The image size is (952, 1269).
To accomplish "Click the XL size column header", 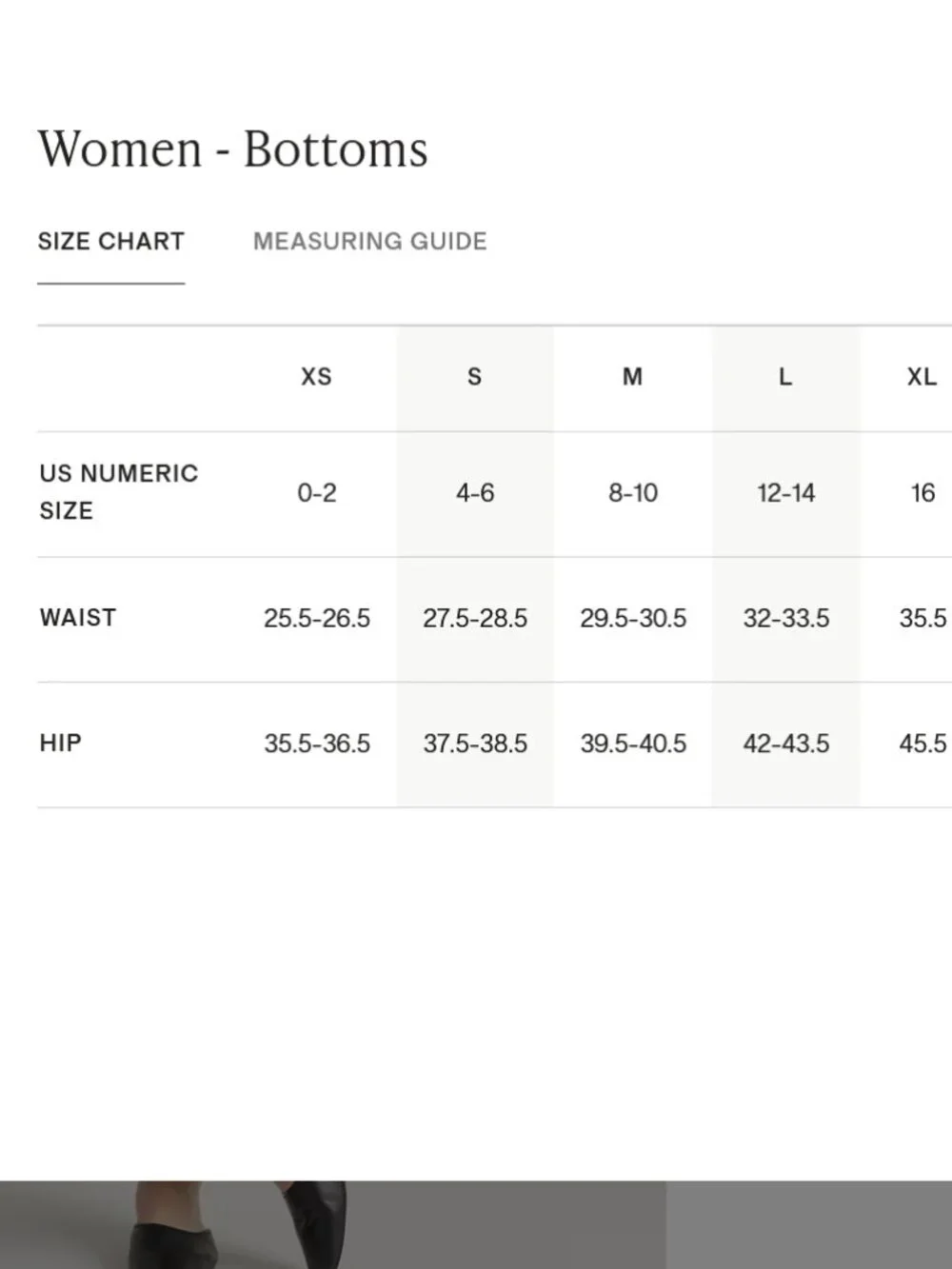I will pyautogui.click(x=922, y=377).
